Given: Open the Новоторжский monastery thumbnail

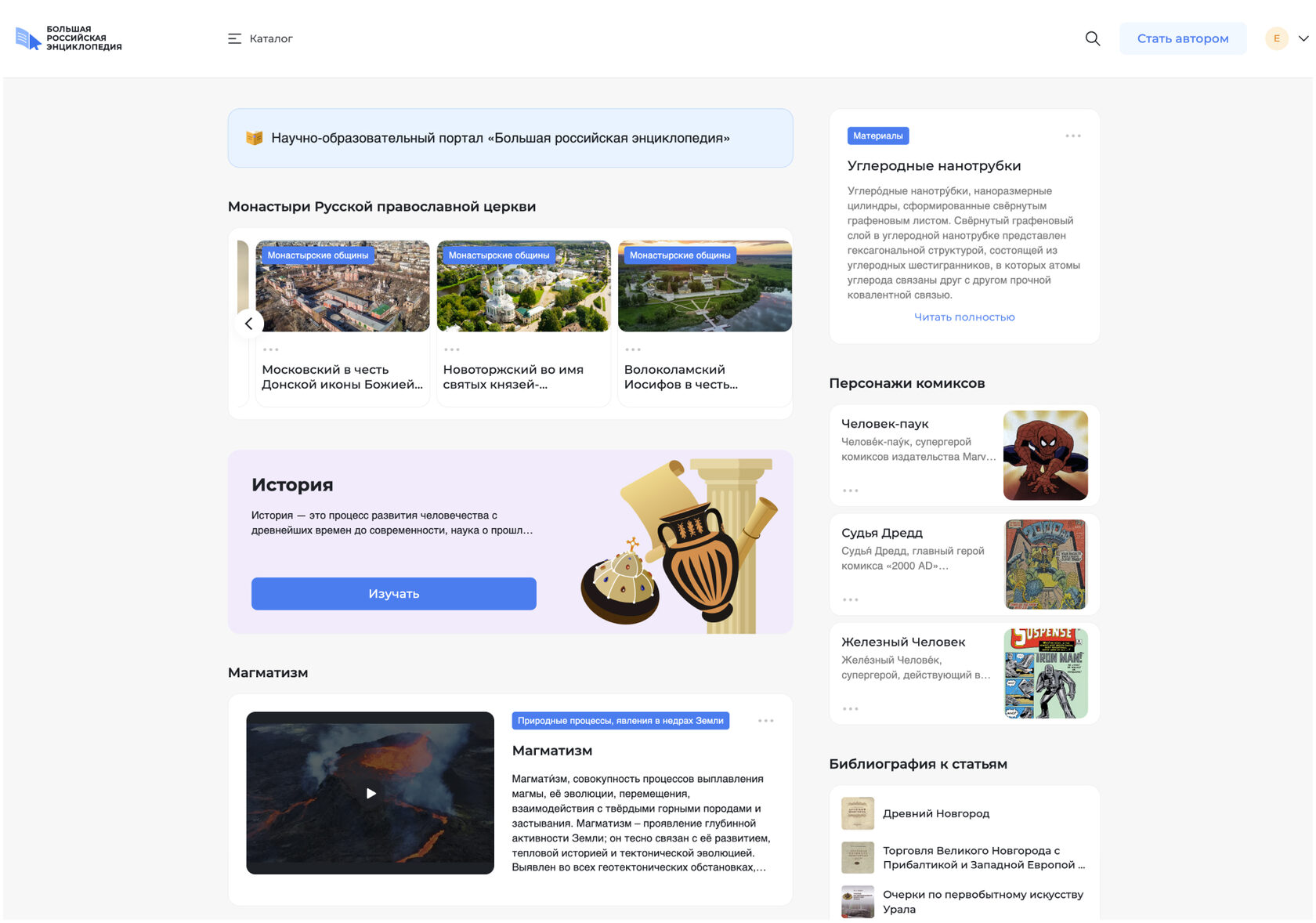Looking at the screenshot, I should 524,286.
